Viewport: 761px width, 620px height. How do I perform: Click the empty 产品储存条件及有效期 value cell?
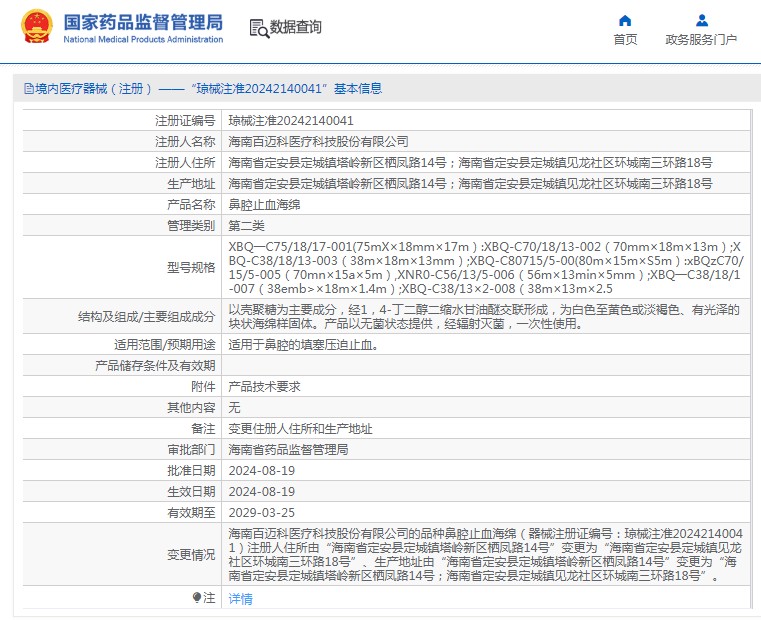(486, 366)
